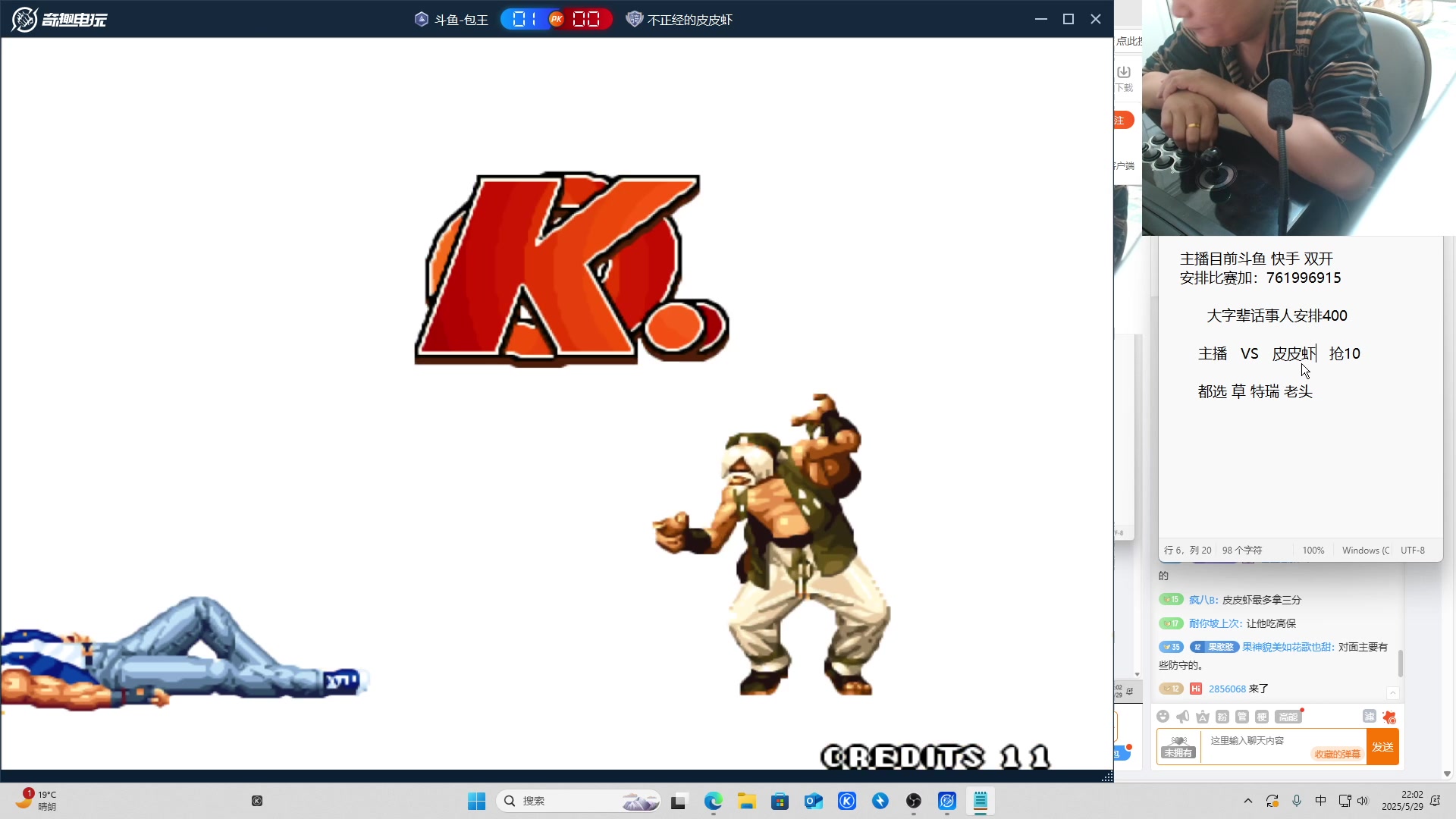
Task: Click the chat list scrollbar thumb
Action: click(1400, 664)
